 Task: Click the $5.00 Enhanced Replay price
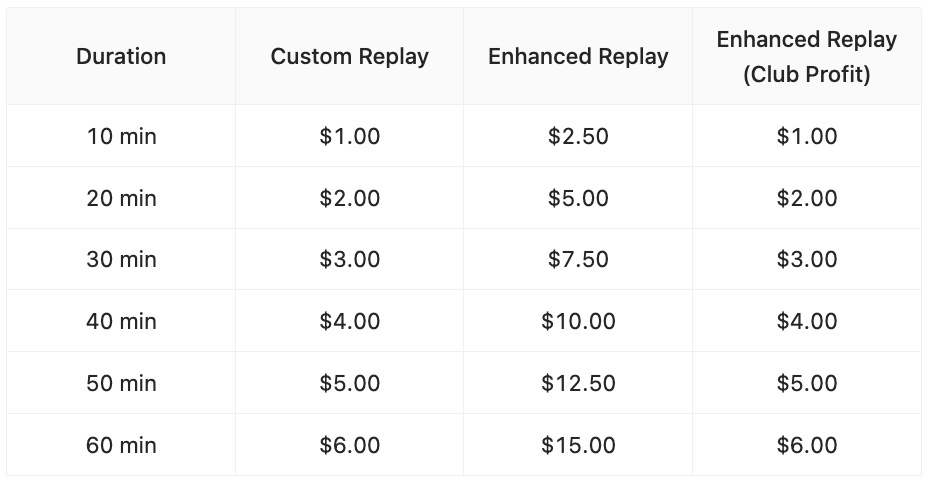pos(578,198)
